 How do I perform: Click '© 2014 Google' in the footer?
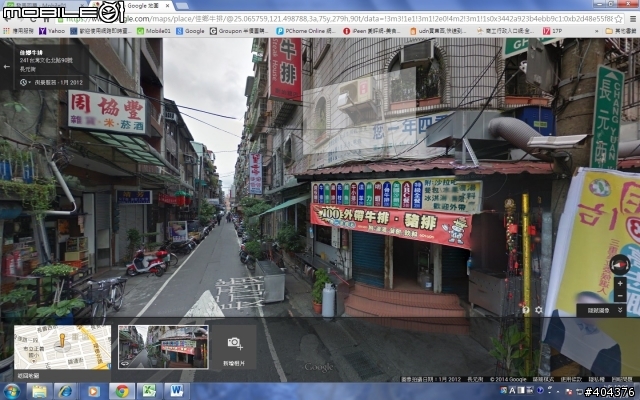pos(509,379)
